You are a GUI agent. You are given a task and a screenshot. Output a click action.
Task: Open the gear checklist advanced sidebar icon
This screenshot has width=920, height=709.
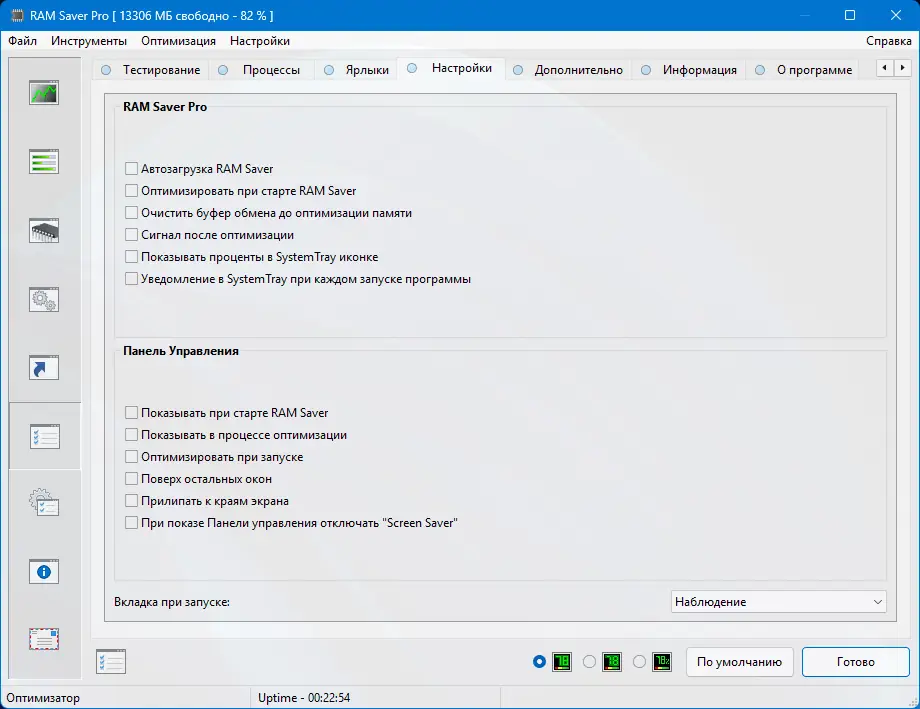point(44,503)
